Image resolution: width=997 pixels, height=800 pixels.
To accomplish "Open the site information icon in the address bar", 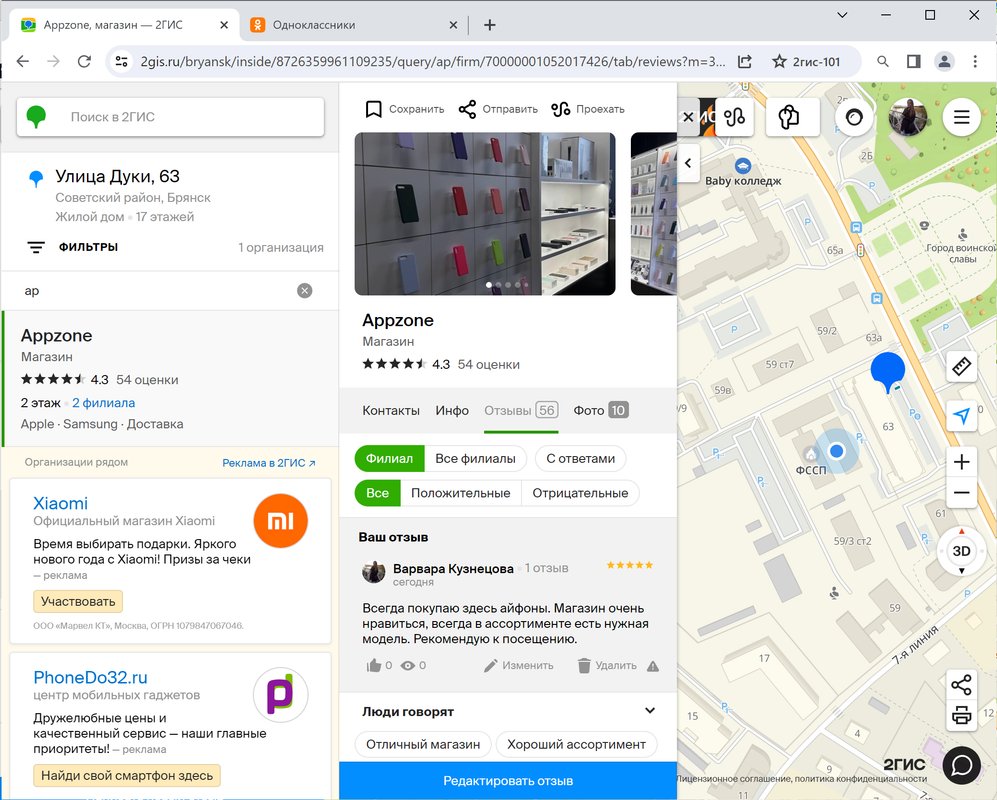I will (x=121, y=62).
